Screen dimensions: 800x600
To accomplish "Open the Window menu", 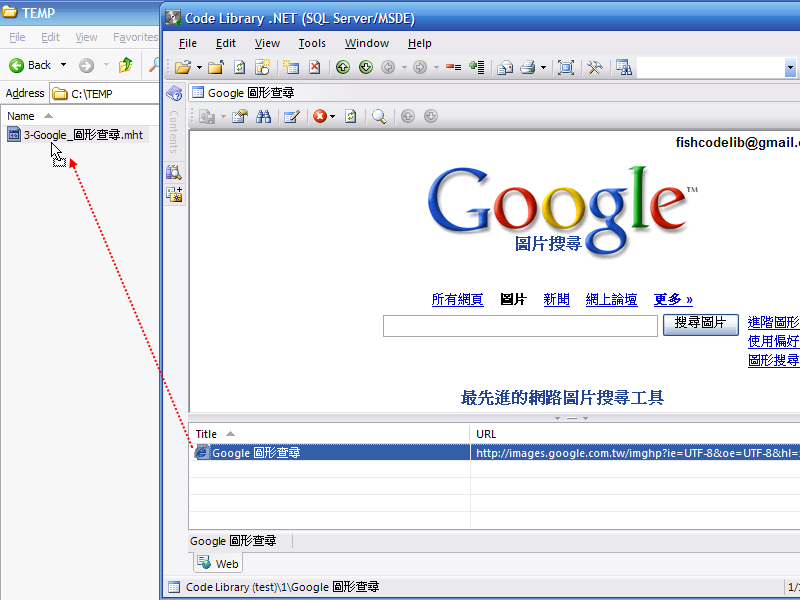I will (367, 43).
